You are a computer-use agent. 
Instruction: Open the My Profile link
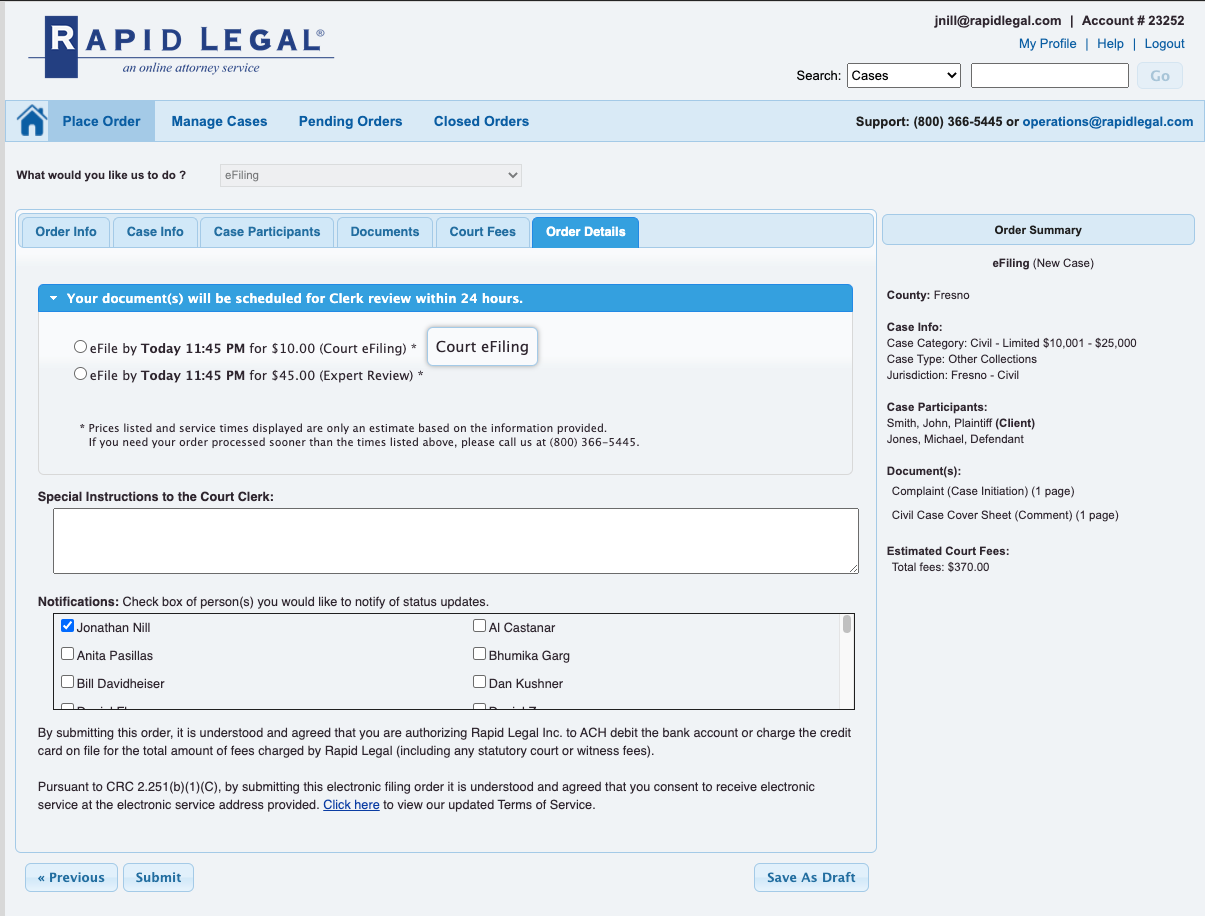point(1048,44)
